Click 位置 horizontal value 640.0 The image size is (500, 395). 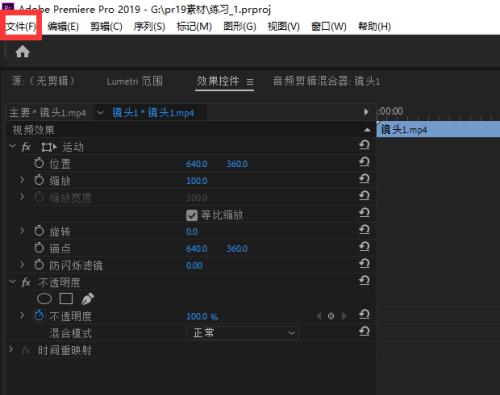(x=197, y=164)
